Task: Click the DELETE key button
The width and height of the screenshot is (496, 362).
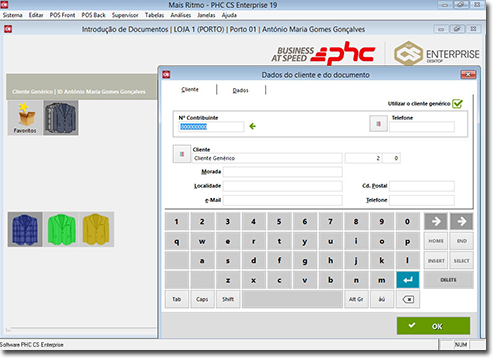Action: (x=448, y=280)
